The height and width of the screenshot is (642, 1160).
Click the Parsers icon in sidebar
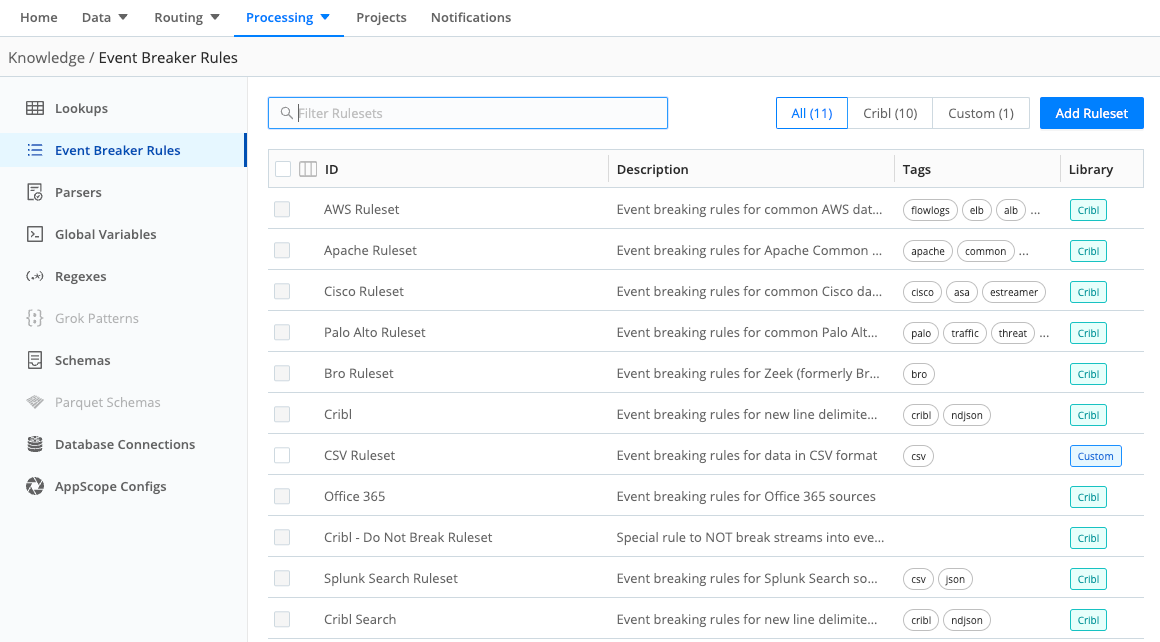(x=35, y=192)
